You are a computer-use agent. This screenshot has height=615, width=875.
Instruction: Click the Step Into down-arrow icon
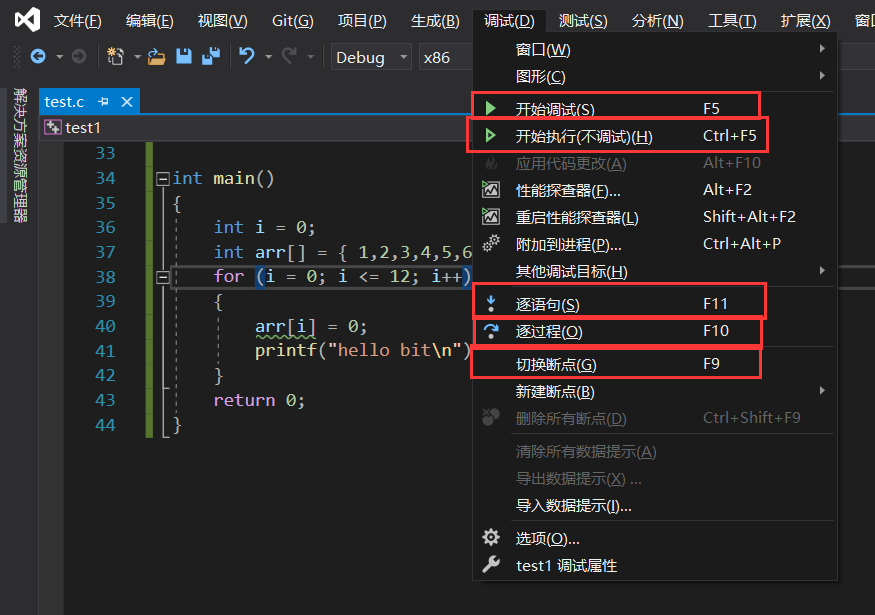pyautogui.click(x=491, y=303)
